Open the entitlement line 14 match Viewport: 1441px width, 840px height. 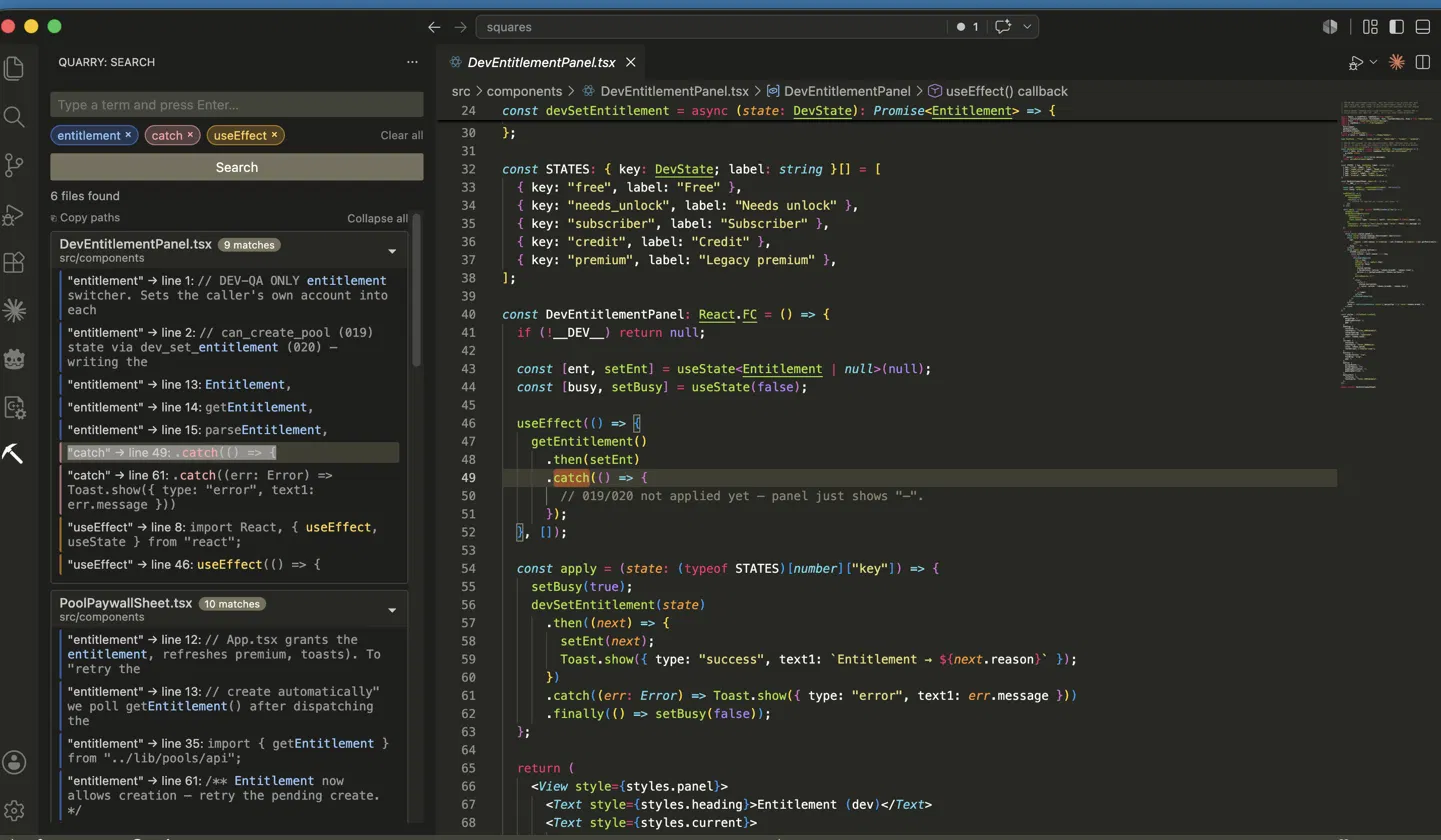click(x=229, y=407)
